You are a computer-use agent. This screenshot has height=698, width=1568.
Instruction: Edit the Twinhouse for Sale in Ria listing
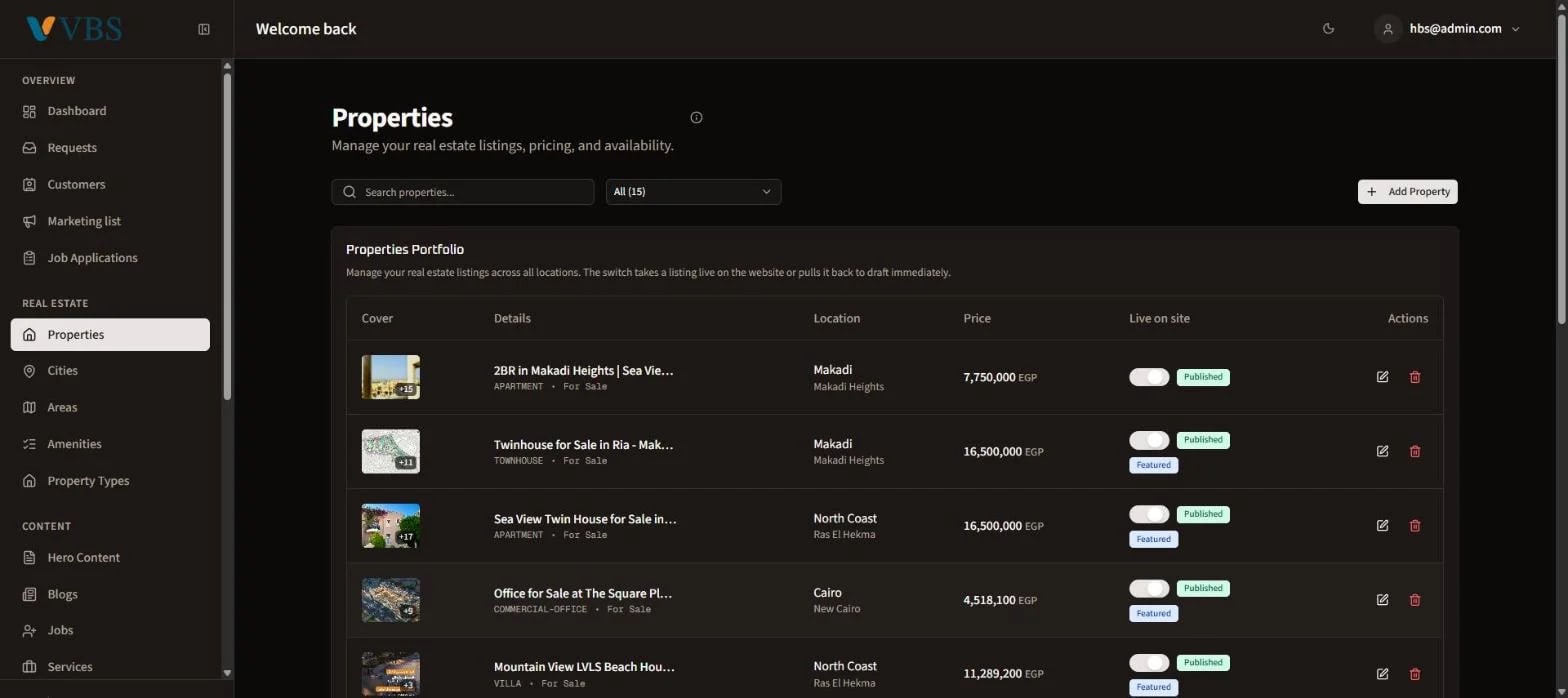click(1383, 451)
